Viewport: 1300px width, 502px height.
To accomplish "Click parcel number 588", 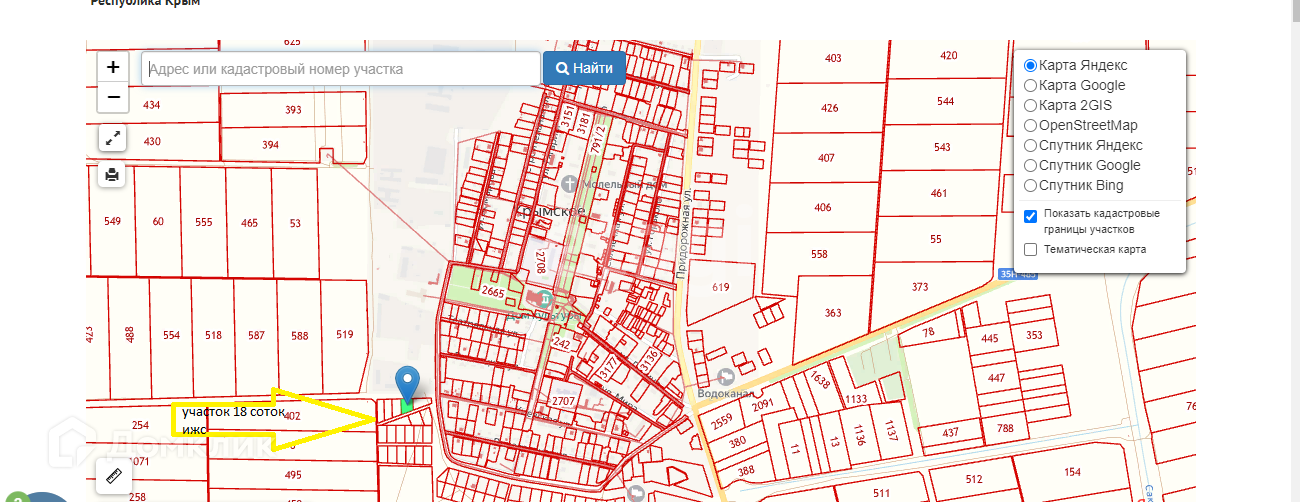I will pyautogui.click(x=300, y=335).
